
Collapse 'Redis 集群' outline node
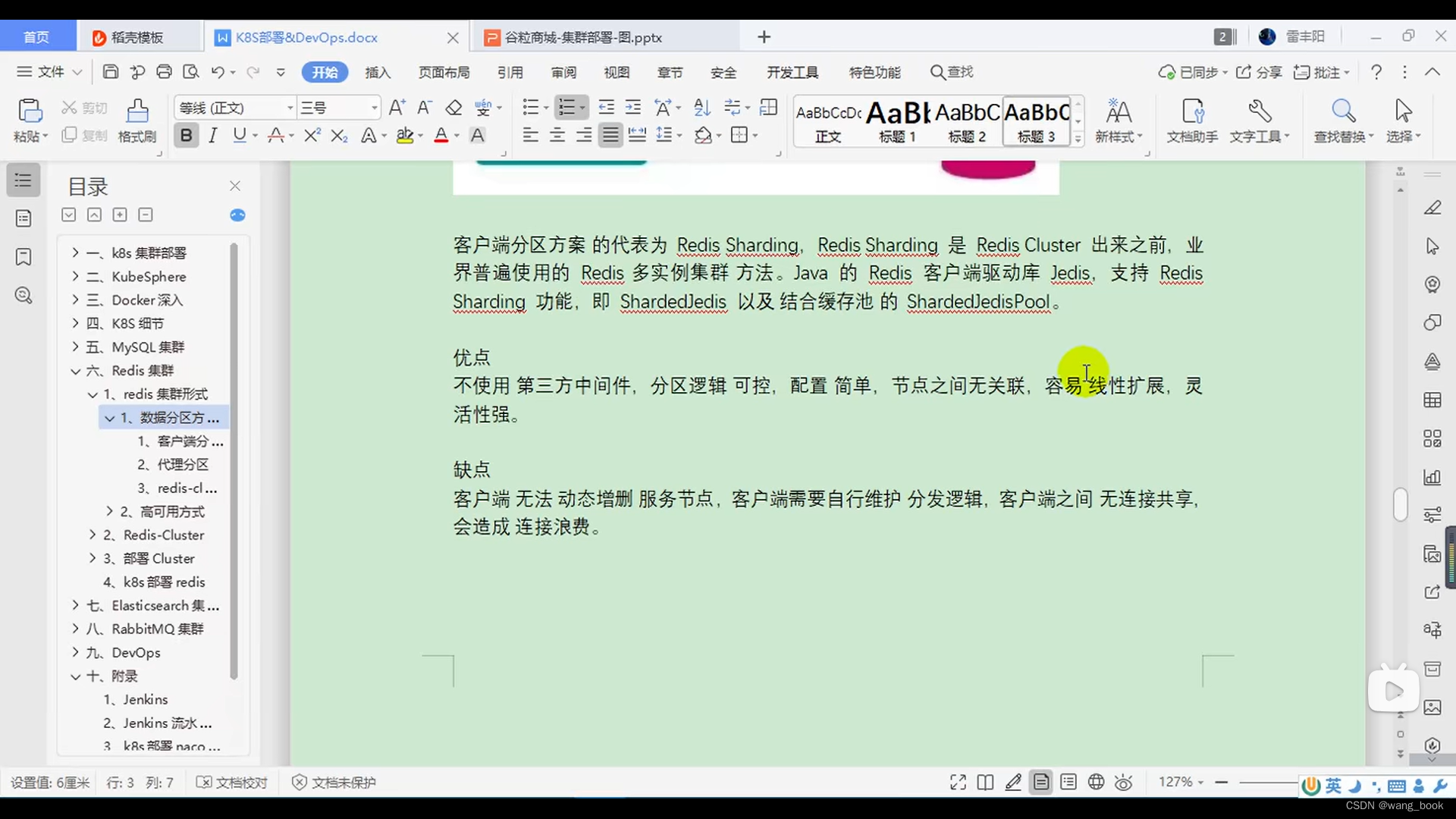75,371
